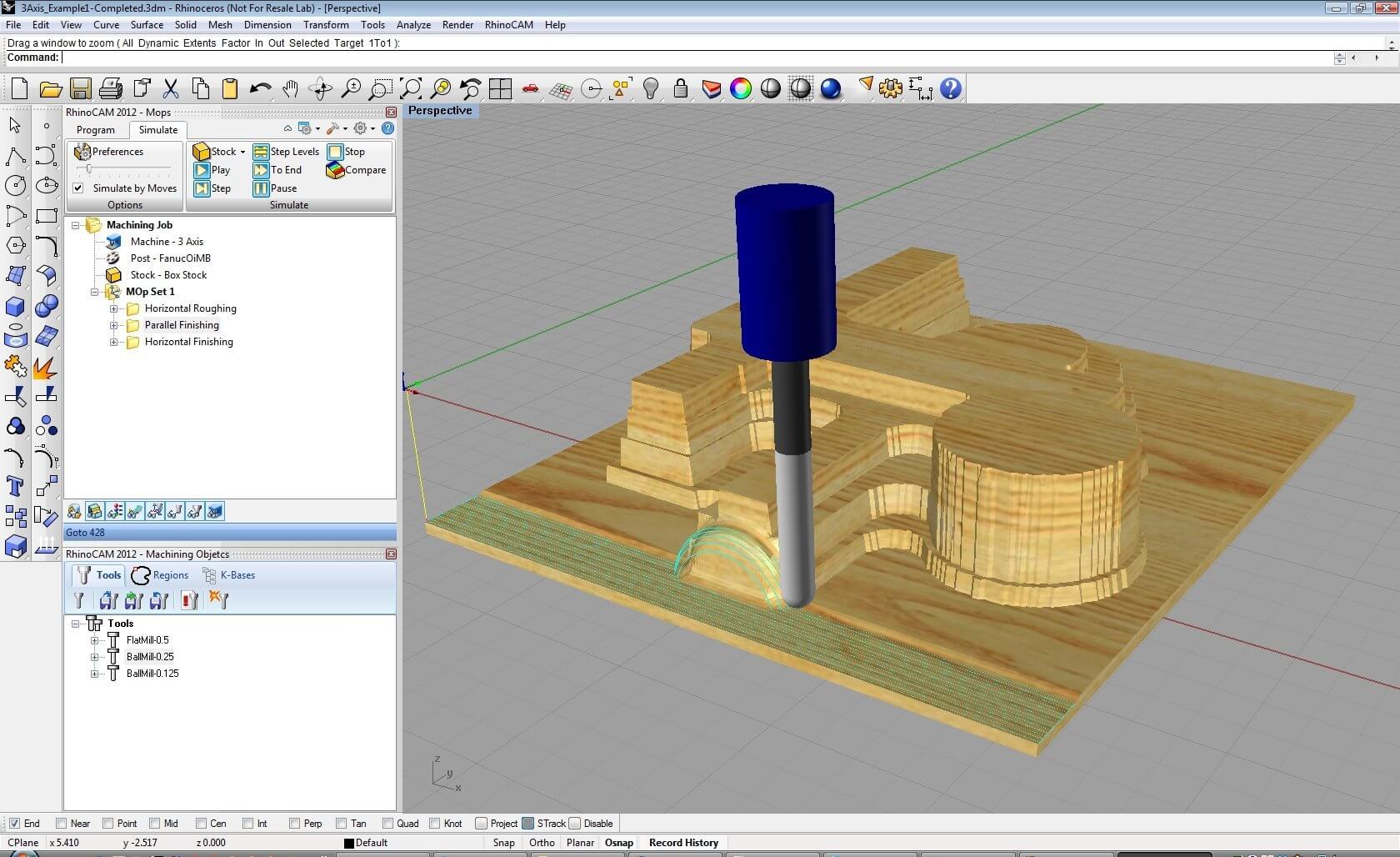Switch to the K-Bases tab
1400x857 pixels.
[x=228, y=575]
